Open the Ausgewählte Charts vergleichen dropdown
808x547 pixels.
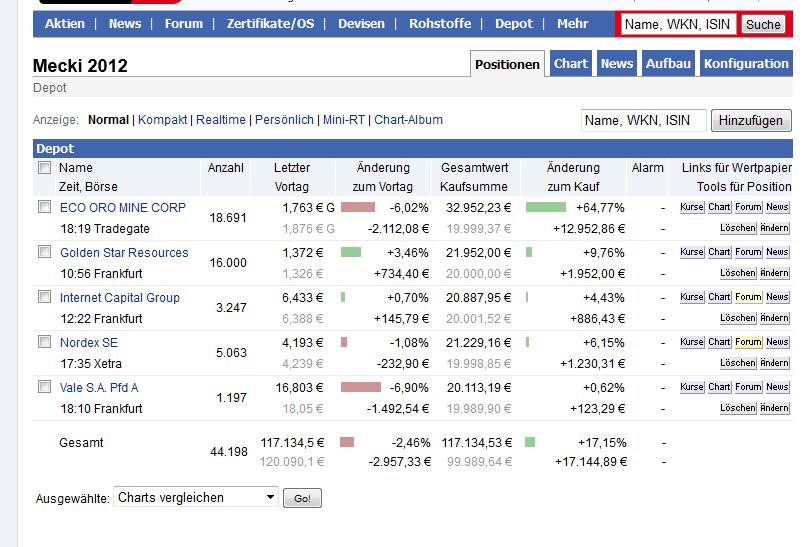196,498
